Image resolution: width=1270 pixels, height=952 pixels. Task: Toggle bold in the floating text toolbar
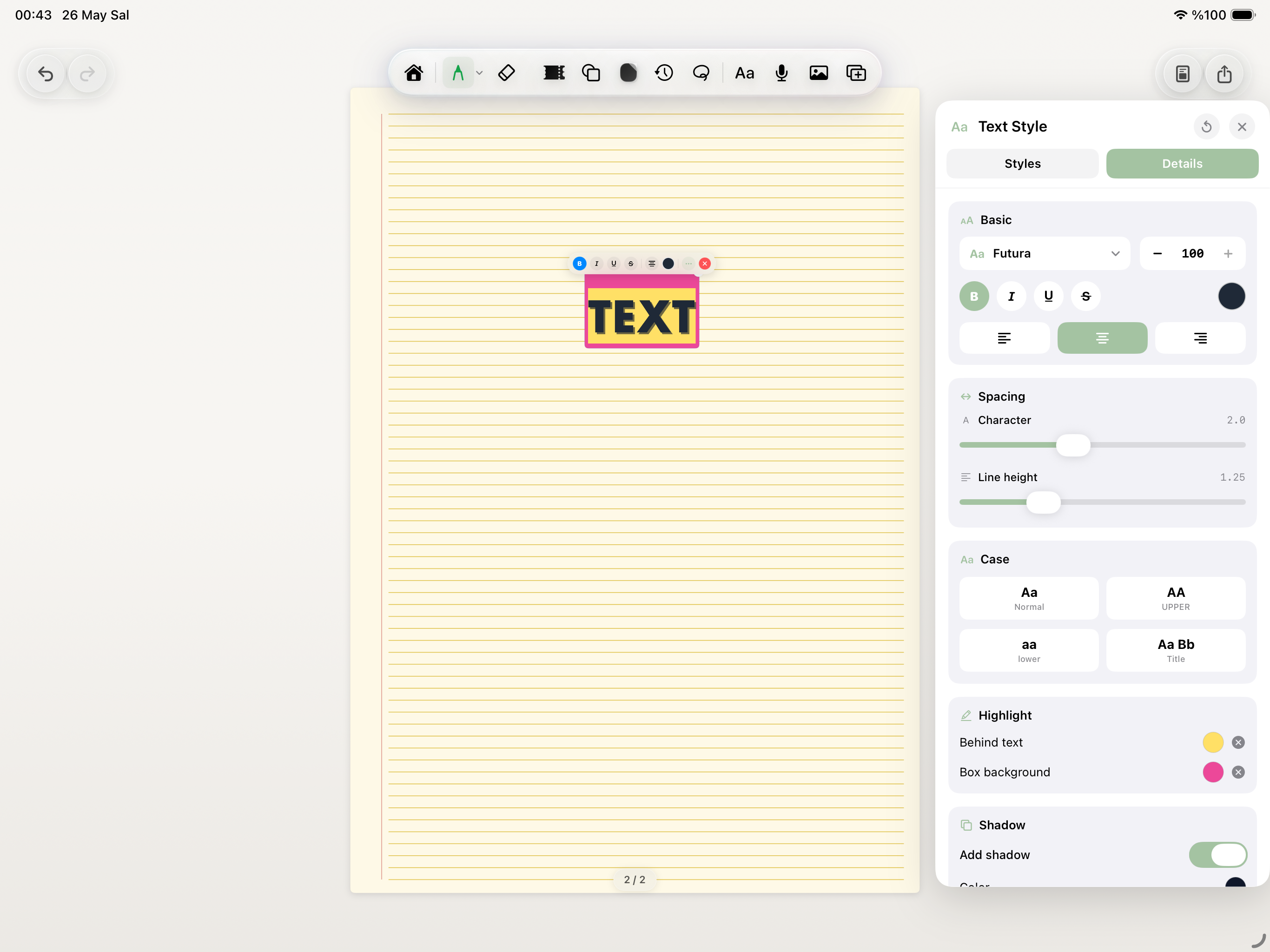(x=579, y=264)
